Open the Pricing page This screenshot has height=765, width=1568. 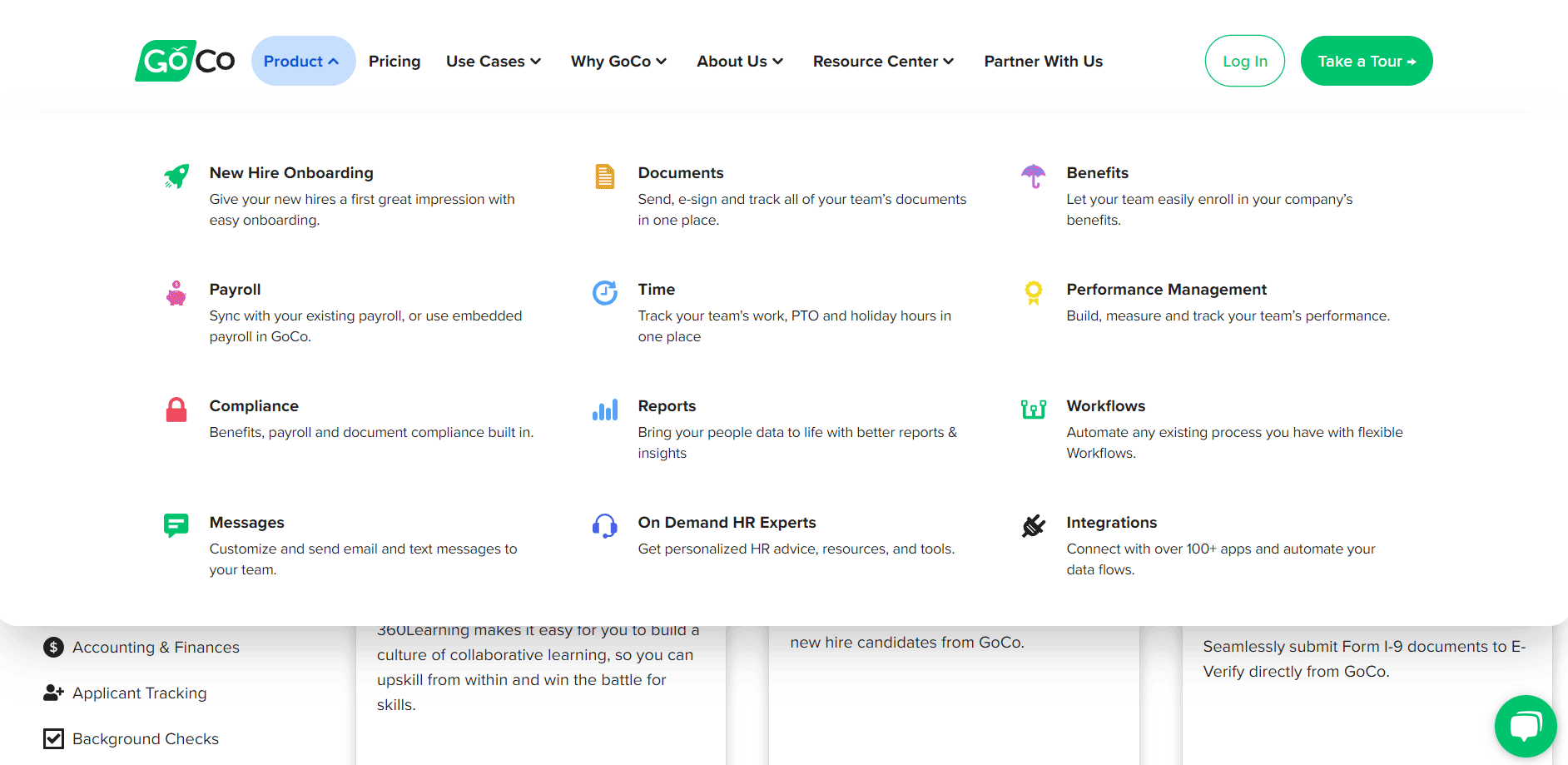click(x=394, y=61)
